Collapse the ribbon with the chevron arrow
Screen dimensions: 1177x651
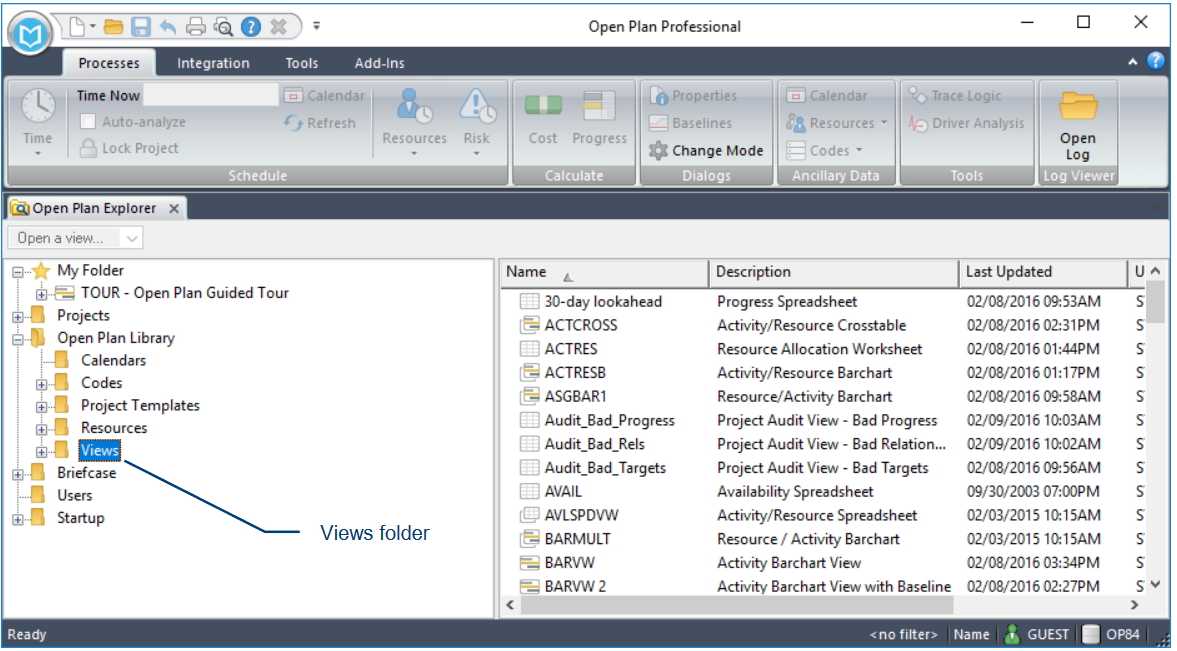tap(1134, 62)
